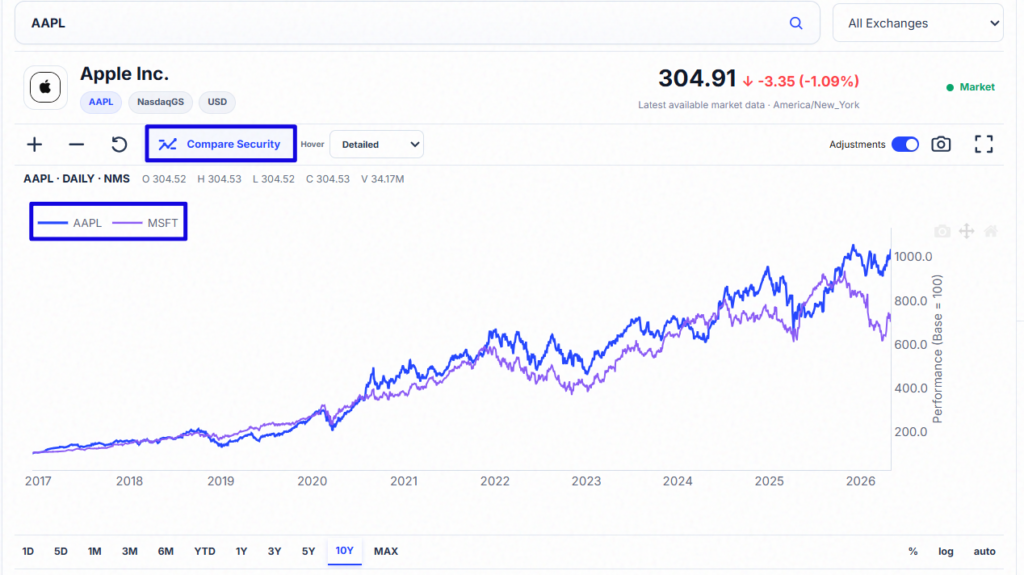The image size is (1024, 575).
Task: Toggle the AAPL series in the legend
Action: [x=70, y=223]
